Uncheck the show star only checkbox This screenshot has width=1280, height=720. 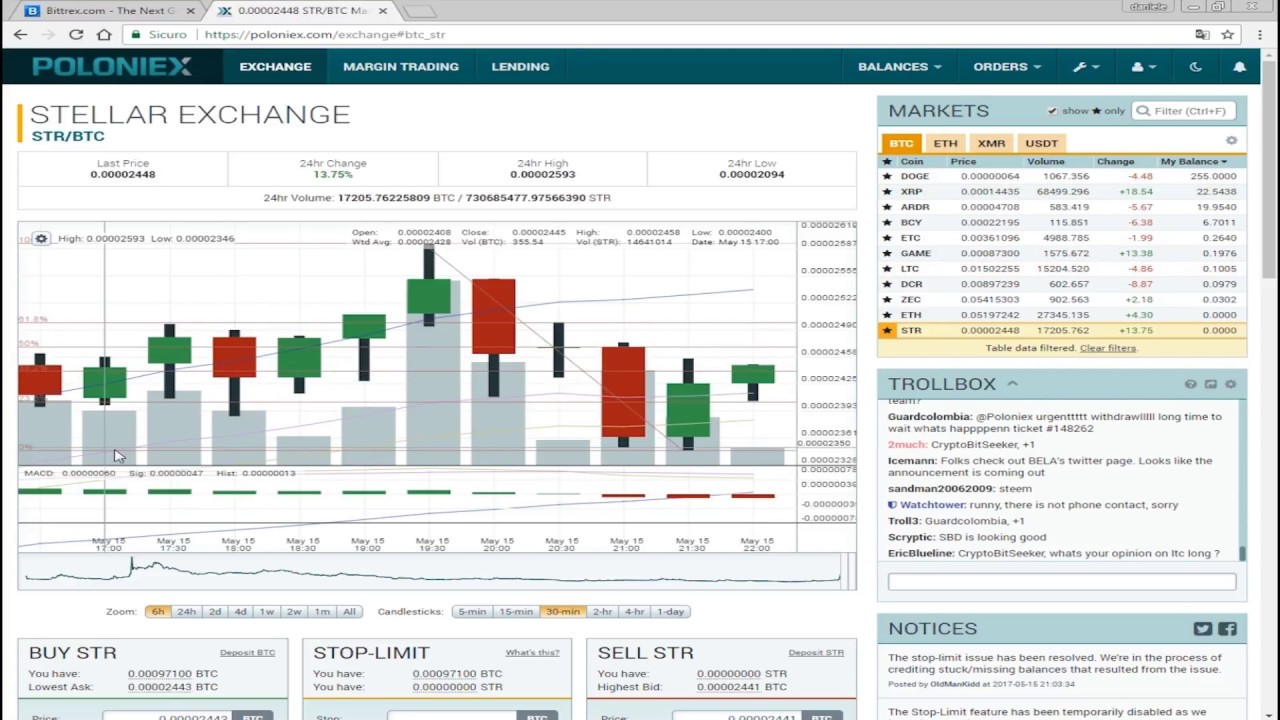pos(1052,111)
